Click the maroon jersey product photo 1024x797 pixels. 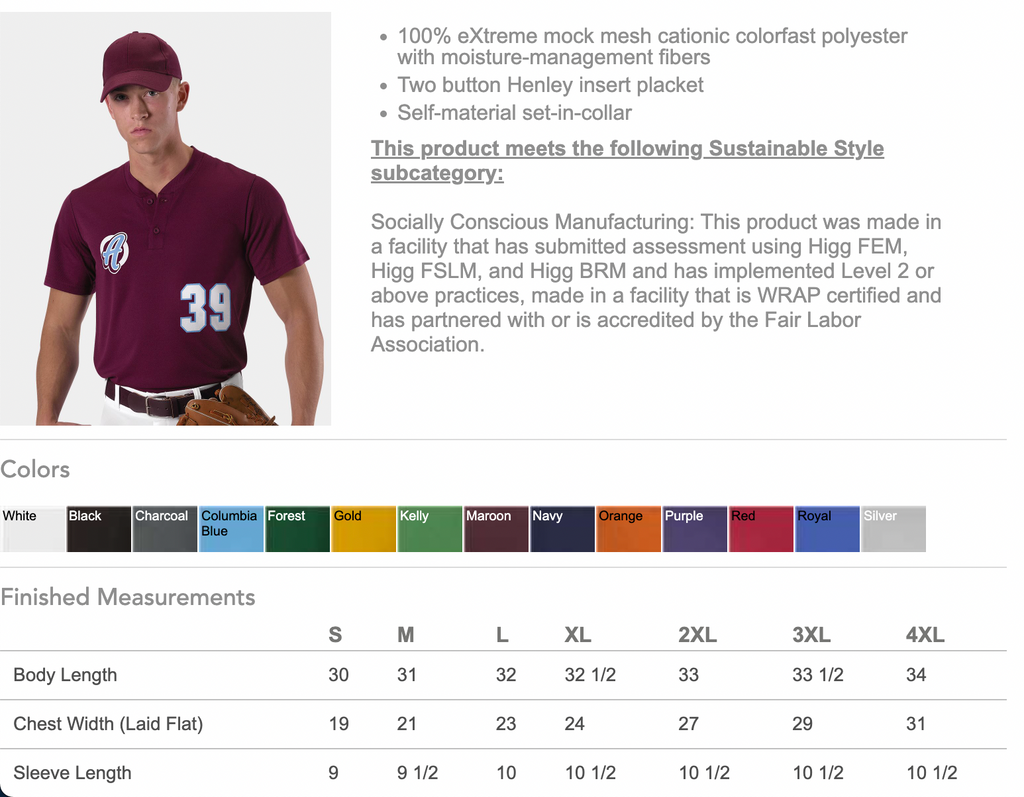click(166, 219)
